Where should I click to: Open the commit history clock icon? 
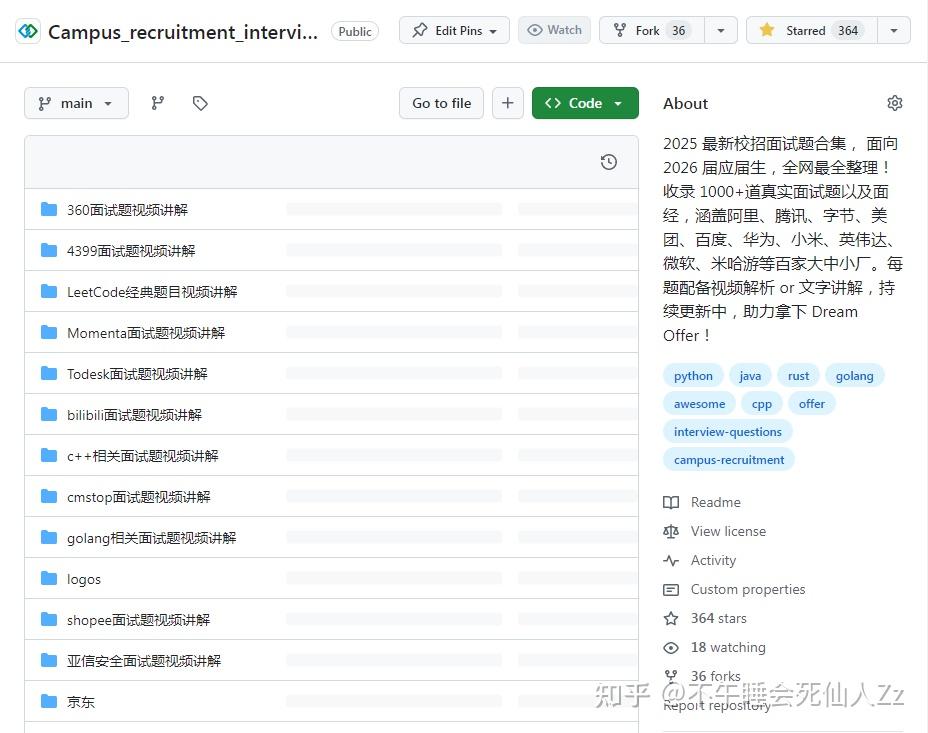pos(609,162)
